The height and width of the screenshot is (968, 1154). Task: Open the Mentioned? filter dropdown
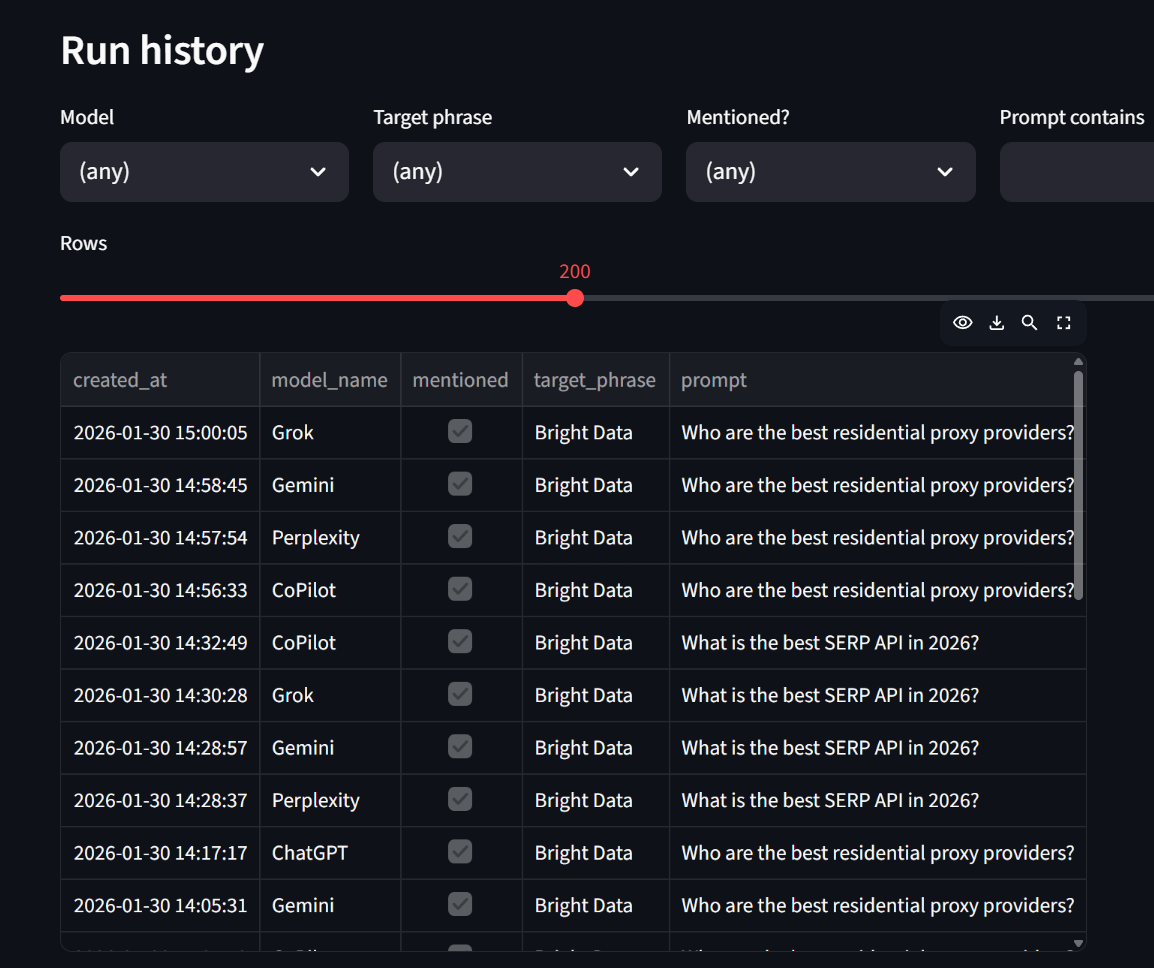tap(830, 171)
